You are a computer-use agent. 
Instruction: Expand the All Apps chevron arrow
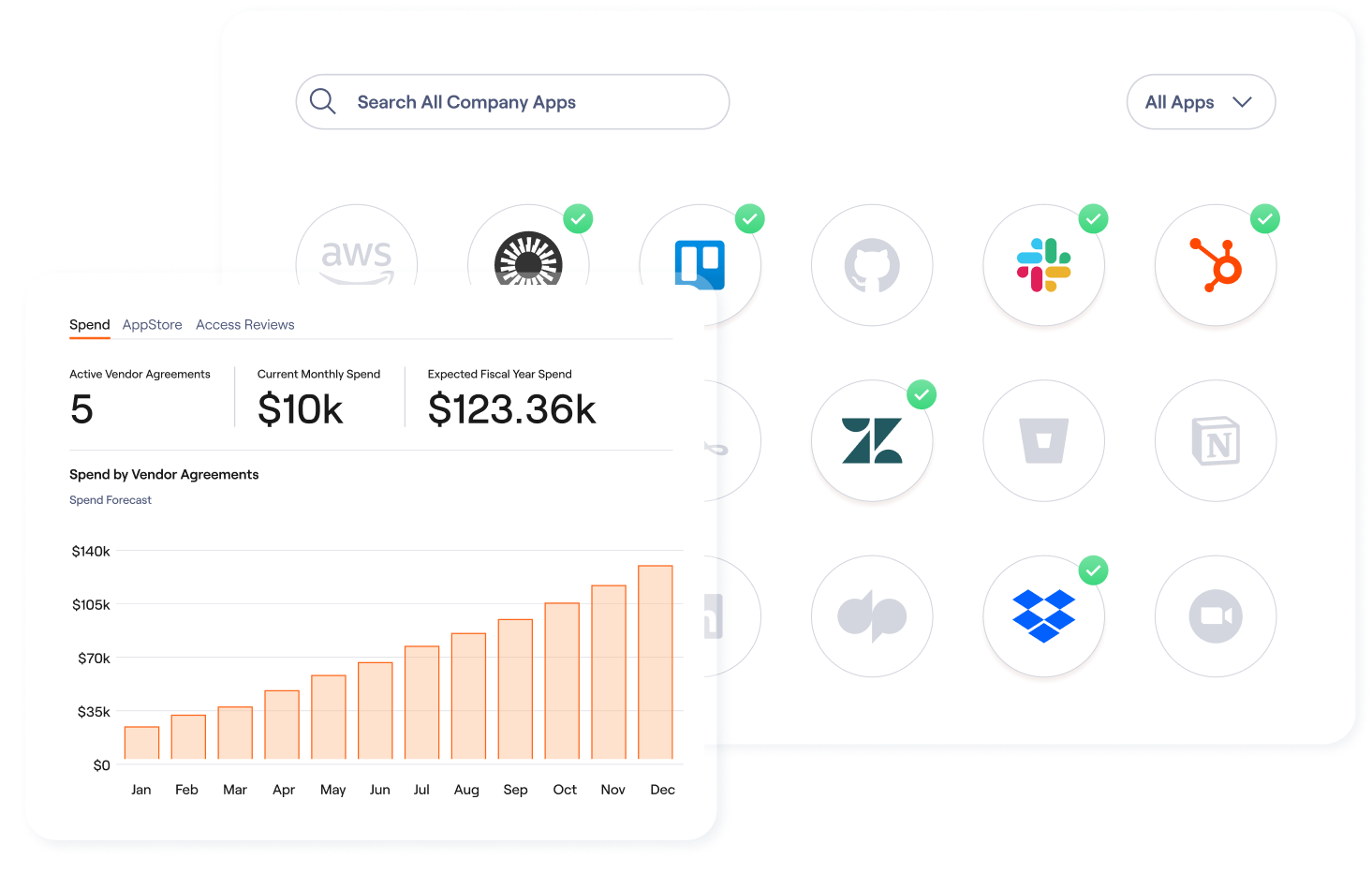coord(1244,102)
